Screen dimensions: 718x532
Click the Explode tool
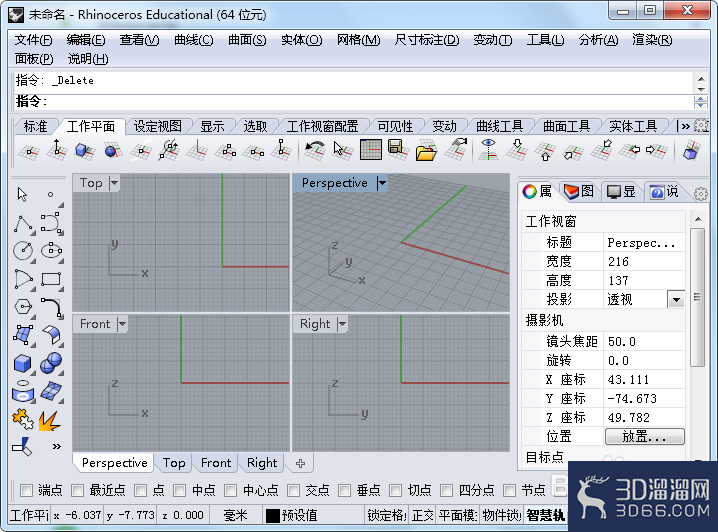(x=50, y=420)
